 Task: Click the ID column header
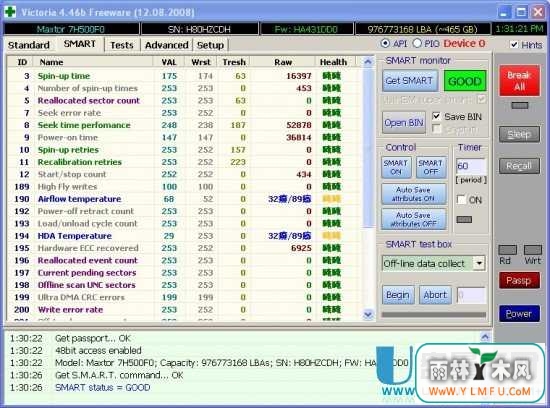point(21,62)
